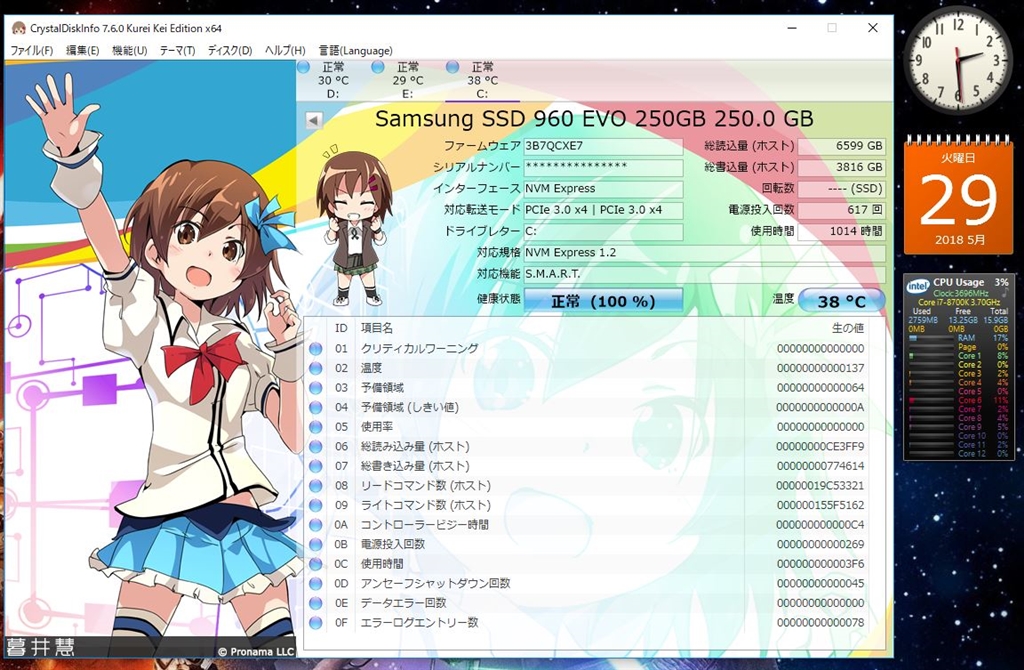Click the calendar gadget showing 29
This screenshot has height=670, width=1024.
958,195
